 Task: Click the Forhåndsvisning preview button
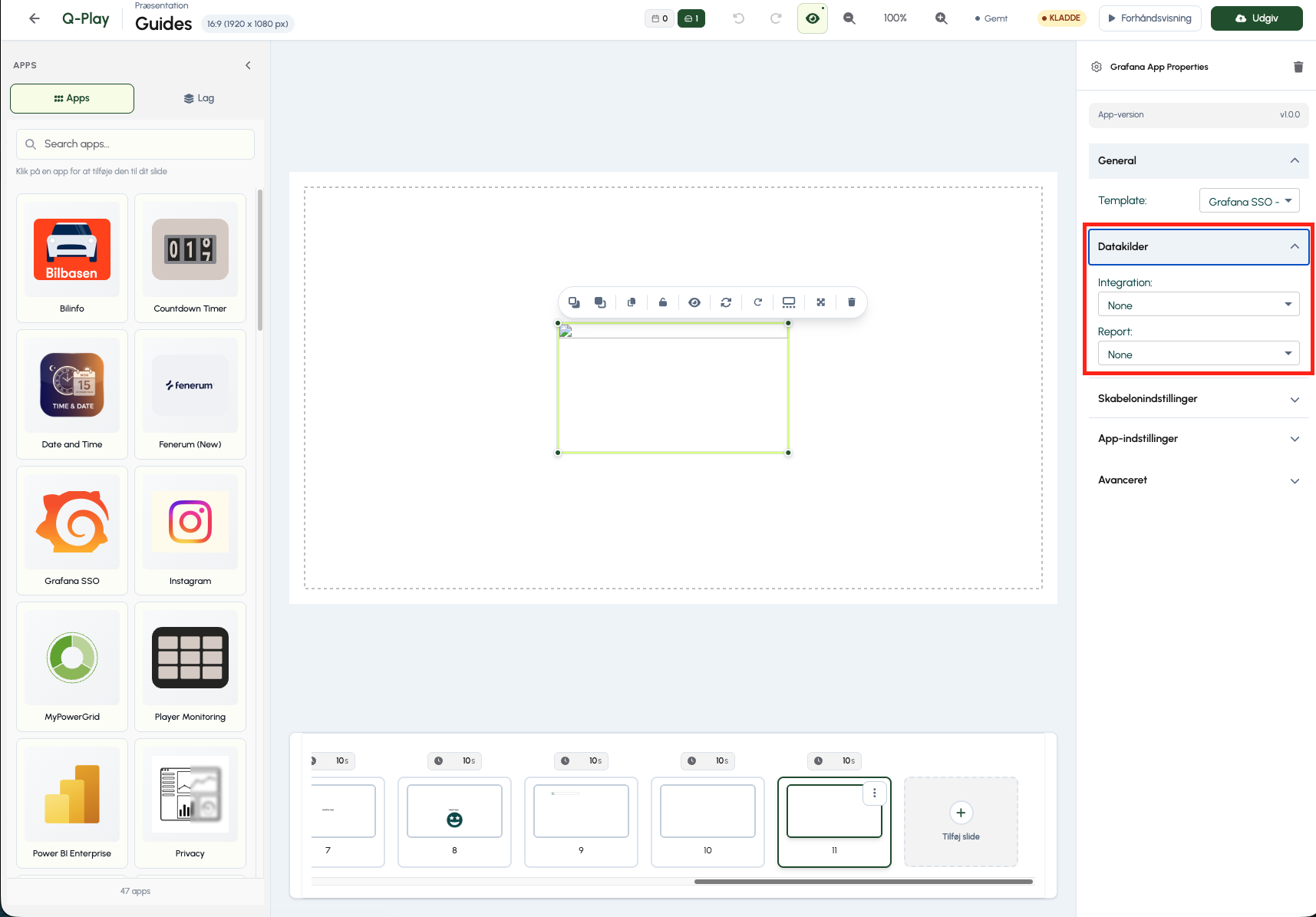tap(1149, 18)
